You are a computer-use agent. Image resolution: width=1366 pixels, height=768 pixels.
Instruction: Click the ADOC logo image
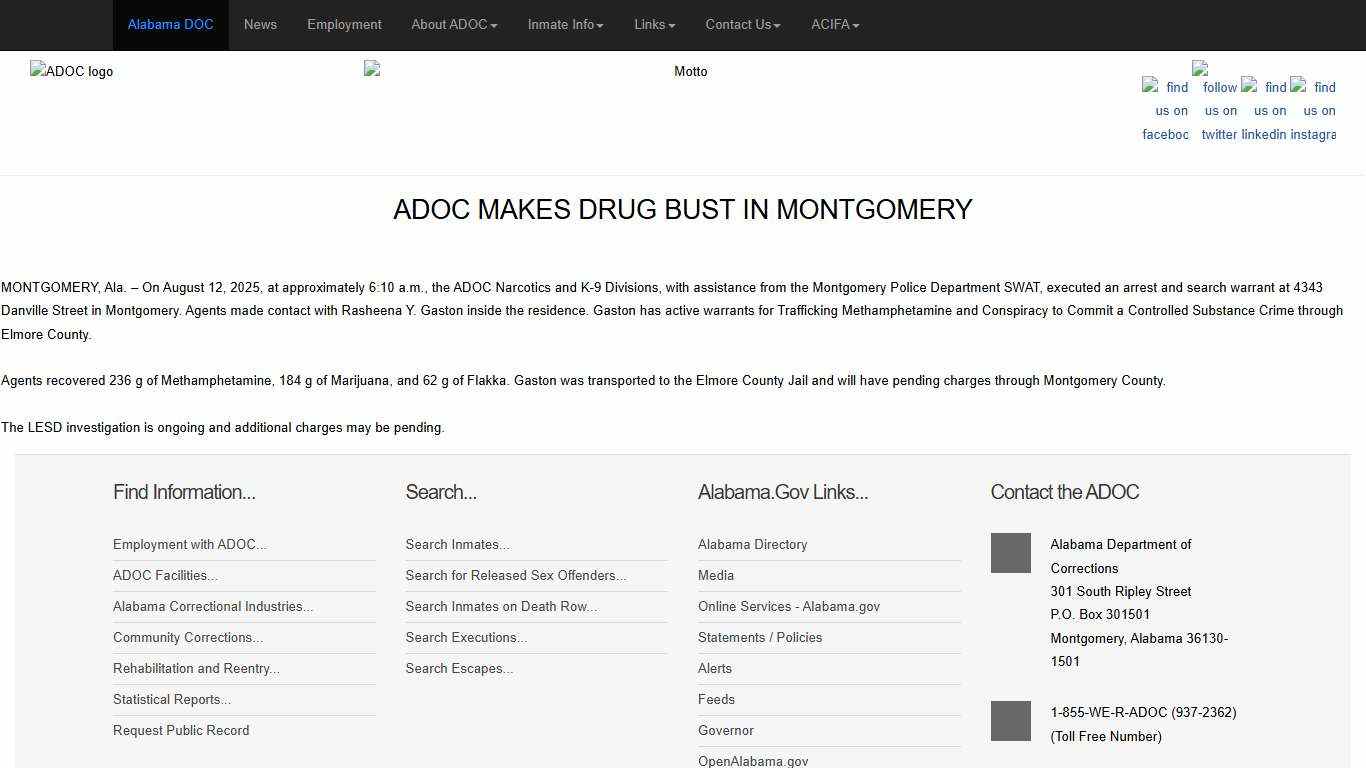pos(71,72)
